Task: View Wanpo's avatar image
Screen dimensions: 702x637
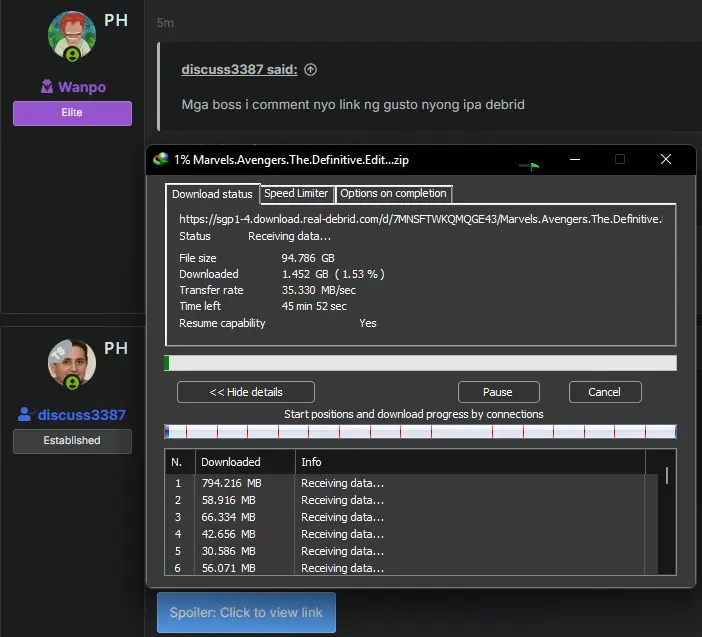Action: [72, 35]
